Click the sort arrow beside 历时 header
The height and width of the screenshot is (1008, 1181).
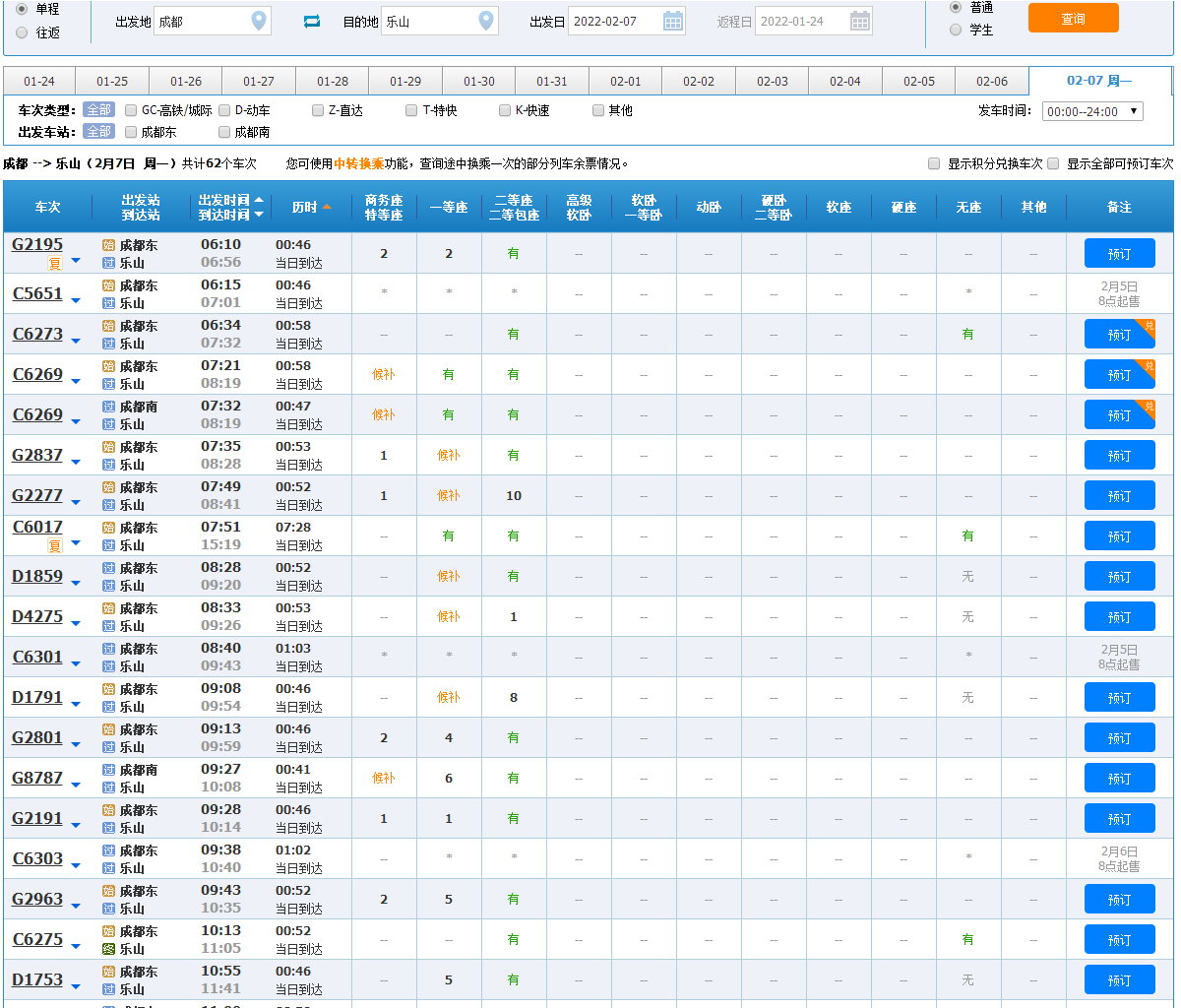(327, 207)
